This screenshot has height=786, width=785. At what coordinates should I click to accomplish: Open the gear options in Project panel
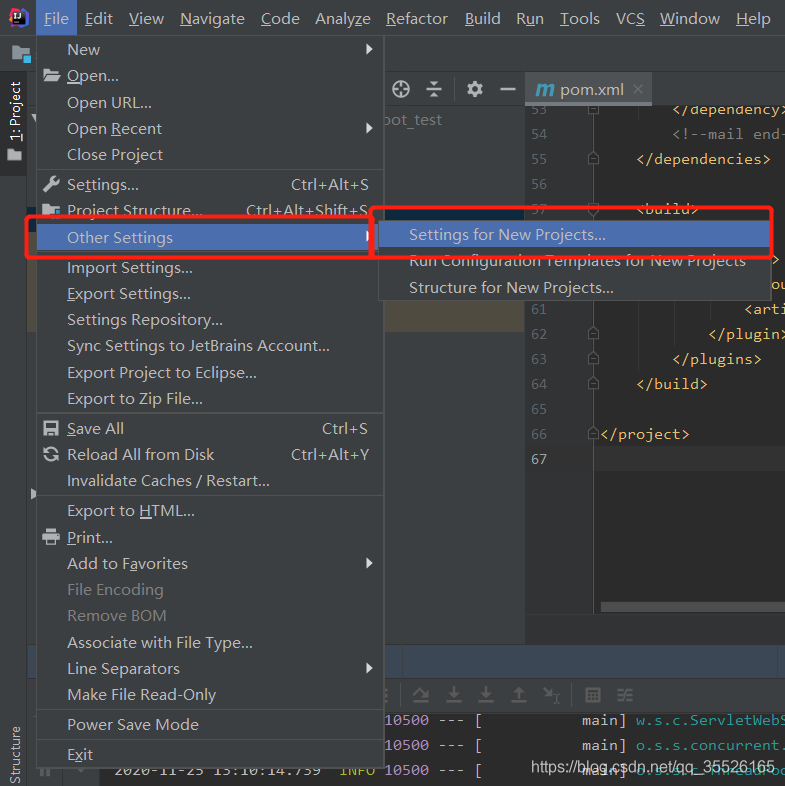[475, 89]
